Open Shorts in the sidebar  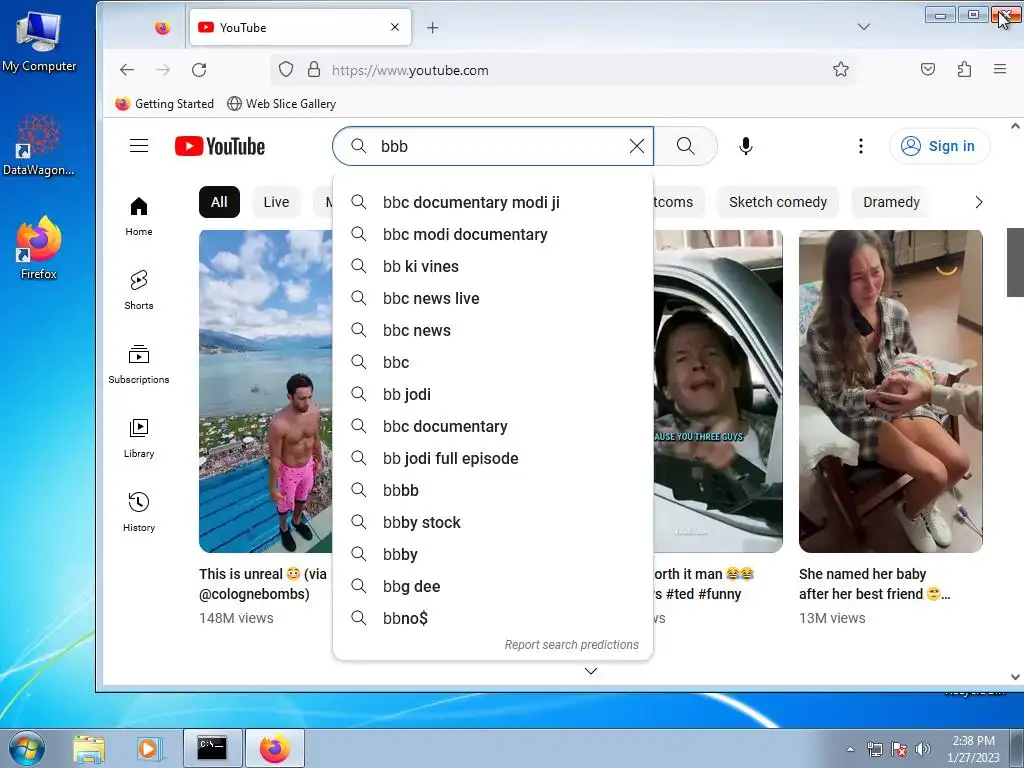point(138,291)
